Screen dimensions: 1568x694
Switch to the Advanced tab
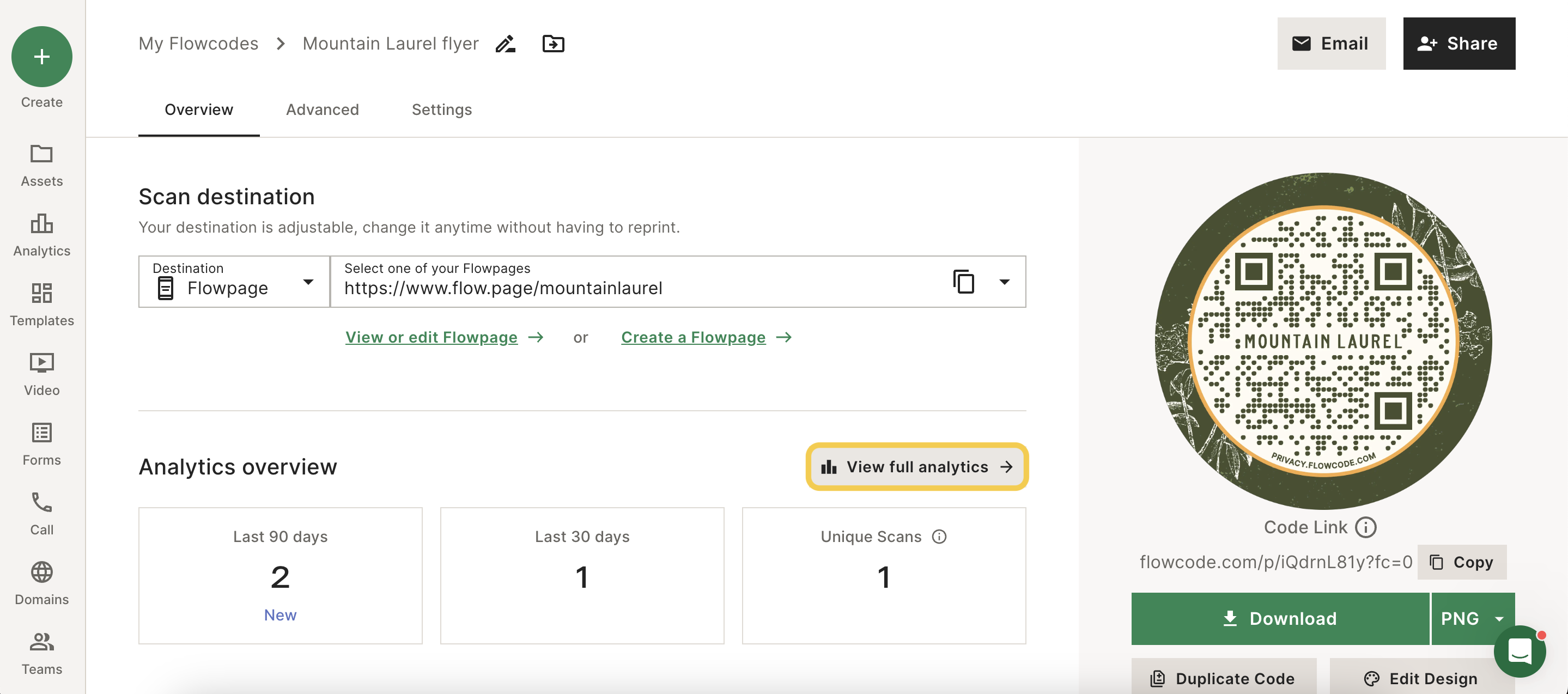[x=323, y=109]
